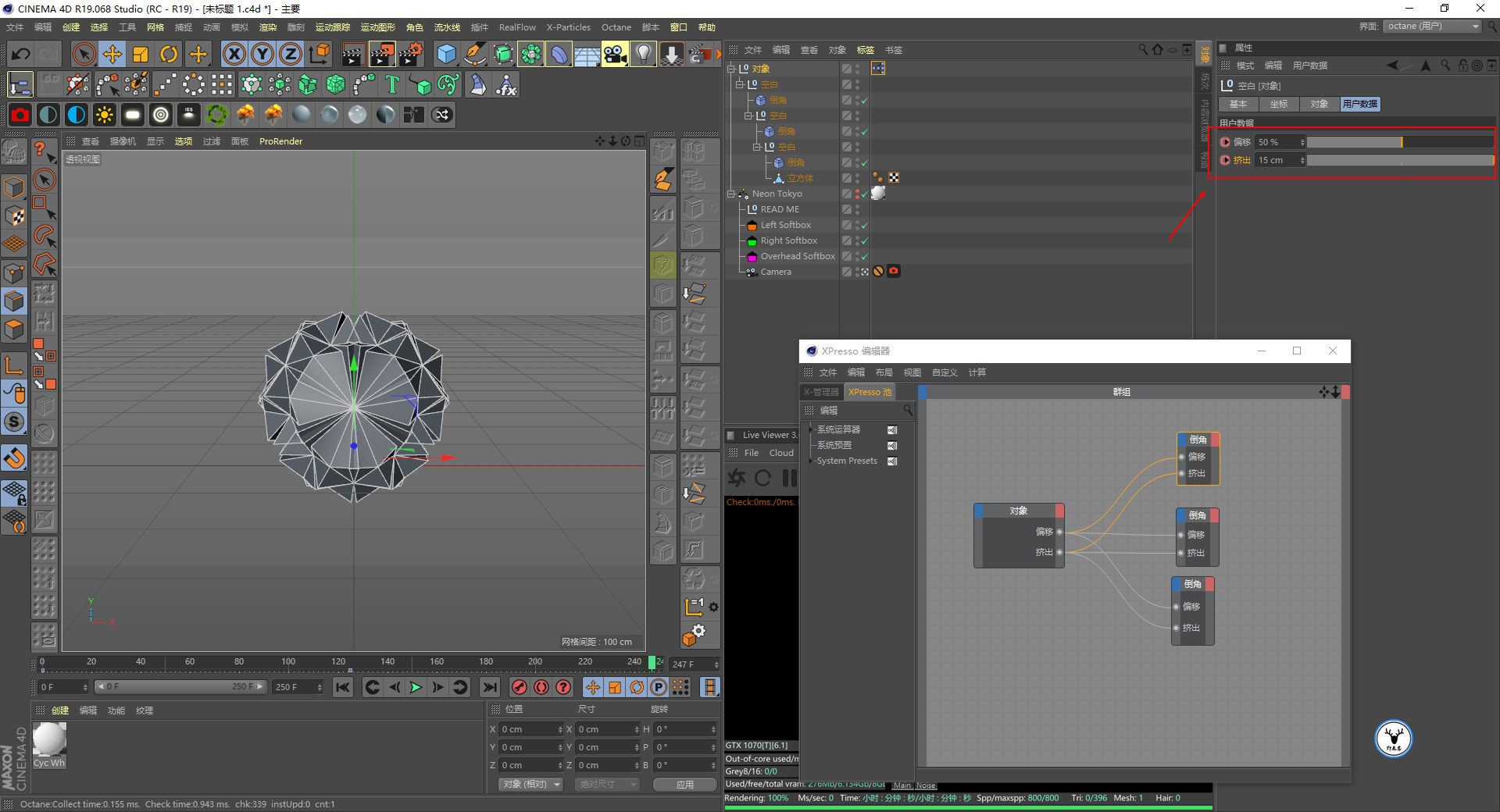Open the 渲染 menu in main menu bar
Viewport: 1500px width, 812px height.
click(268, 27)
